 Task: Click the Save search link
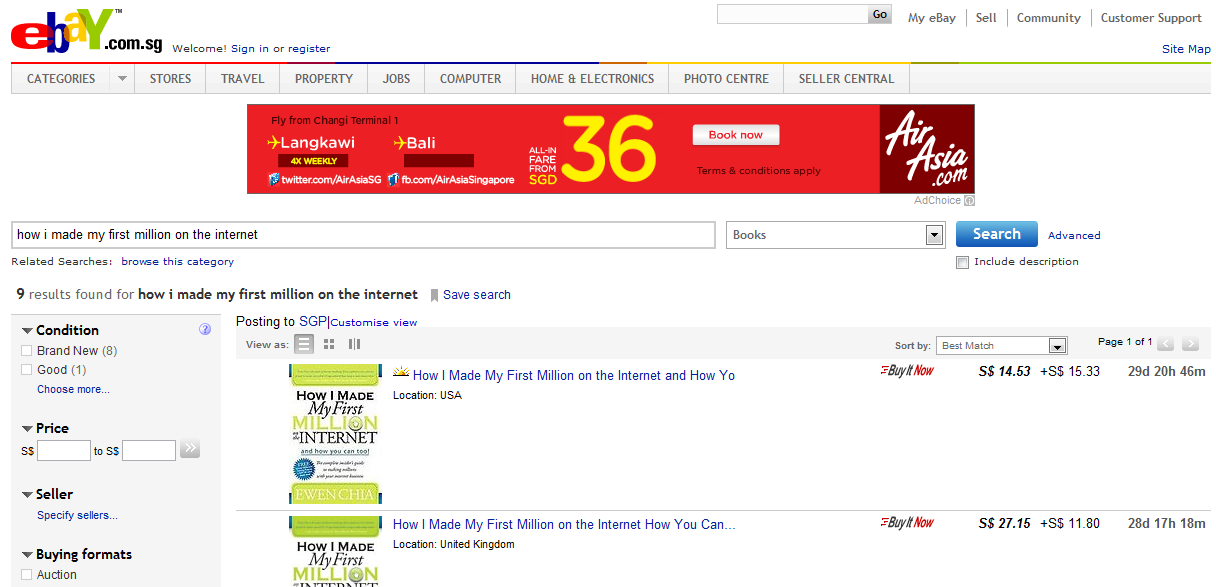coord(477,295)
